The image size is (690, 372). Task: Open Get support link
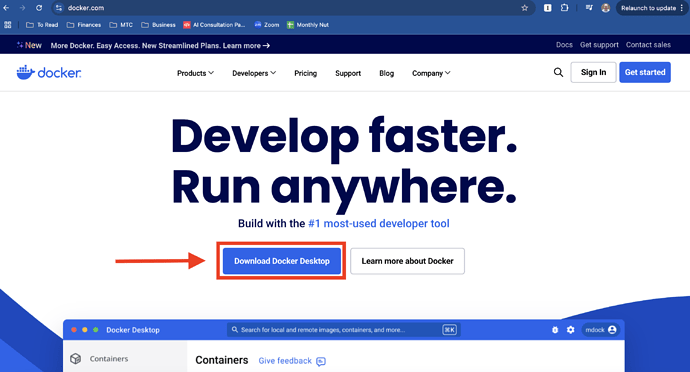(599, 45)
